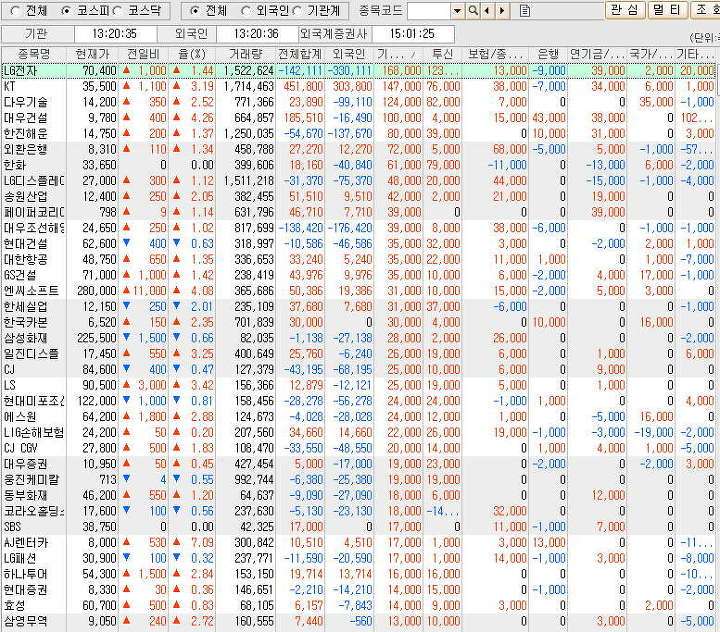The height and width of the screenshot is (632, 720).
Task: Select the 효성 stock name
Action: click(15, 605)
